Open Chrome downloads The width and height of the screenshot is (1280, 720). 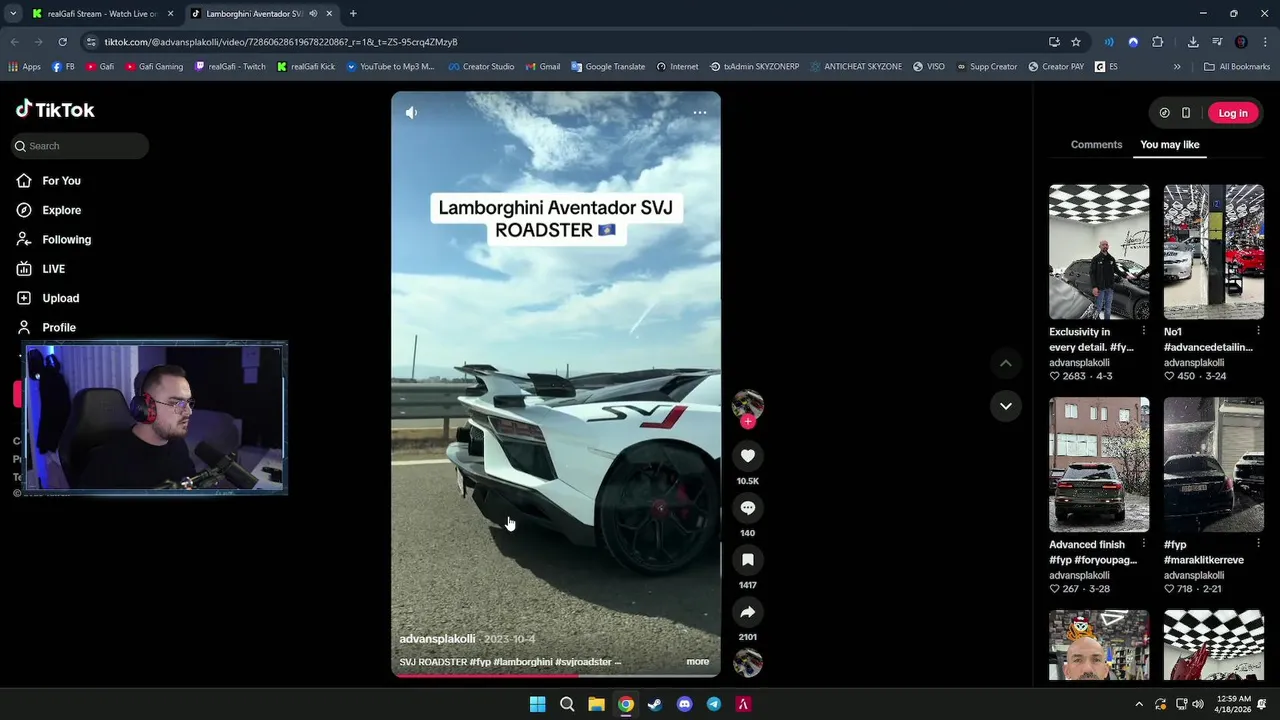point(1193,42)
